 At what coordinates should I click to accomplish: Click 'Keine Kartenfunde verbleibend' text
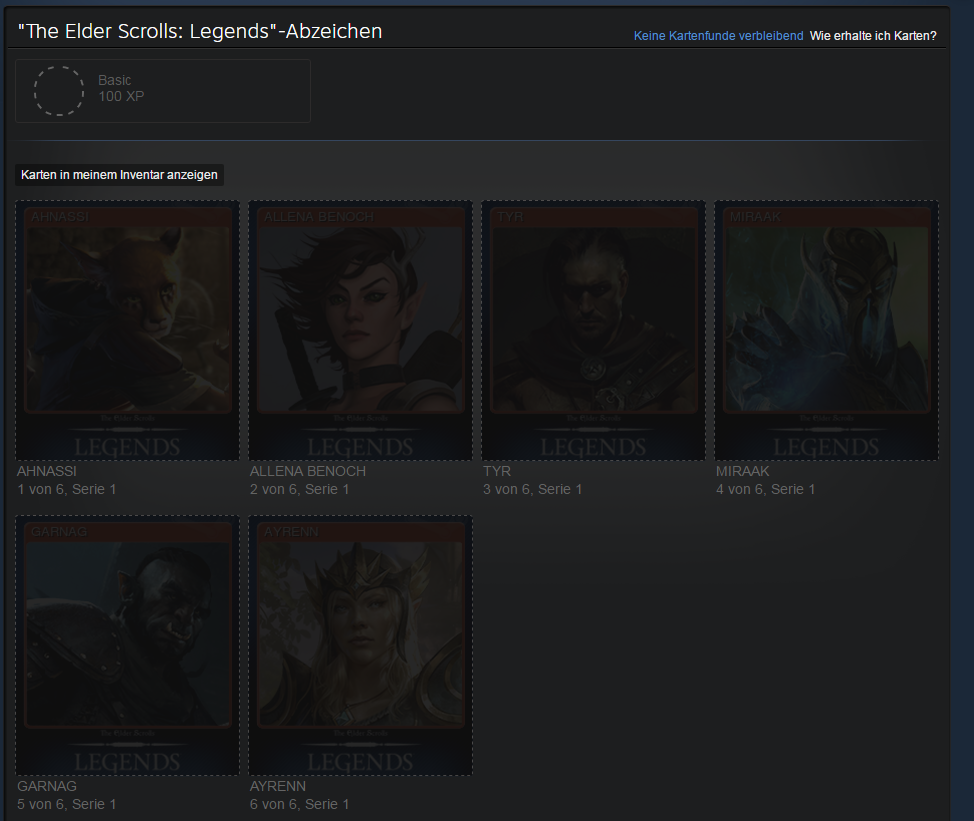[x=718, y=36]
